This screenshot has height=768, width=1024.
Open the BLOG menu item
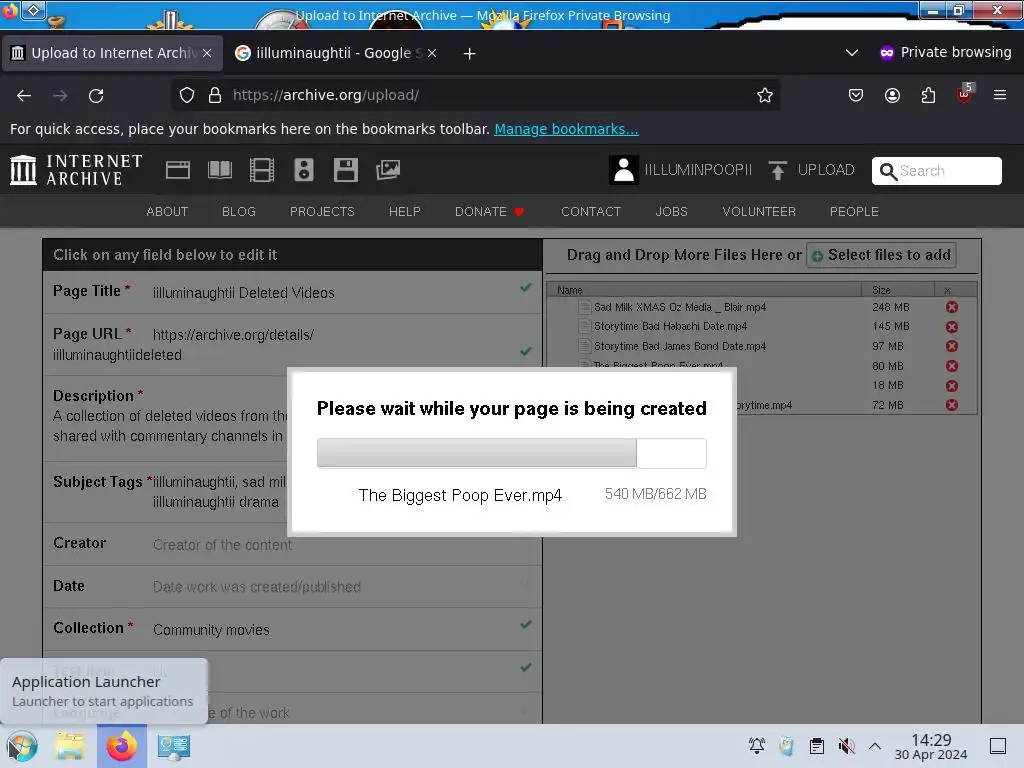tap(239, 212)
